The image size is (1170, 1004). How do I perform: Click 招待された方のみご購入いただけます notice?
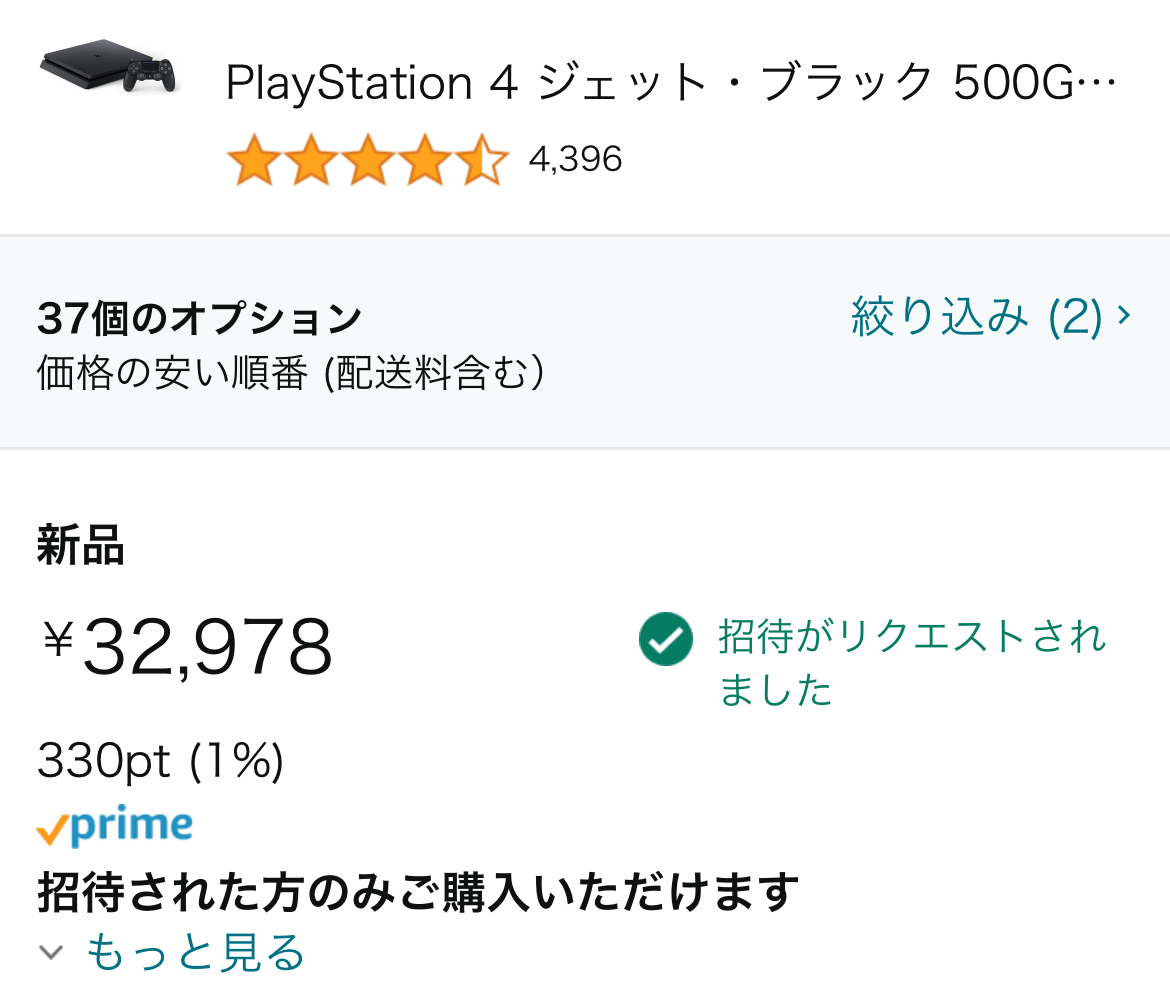tap(418, 892)
